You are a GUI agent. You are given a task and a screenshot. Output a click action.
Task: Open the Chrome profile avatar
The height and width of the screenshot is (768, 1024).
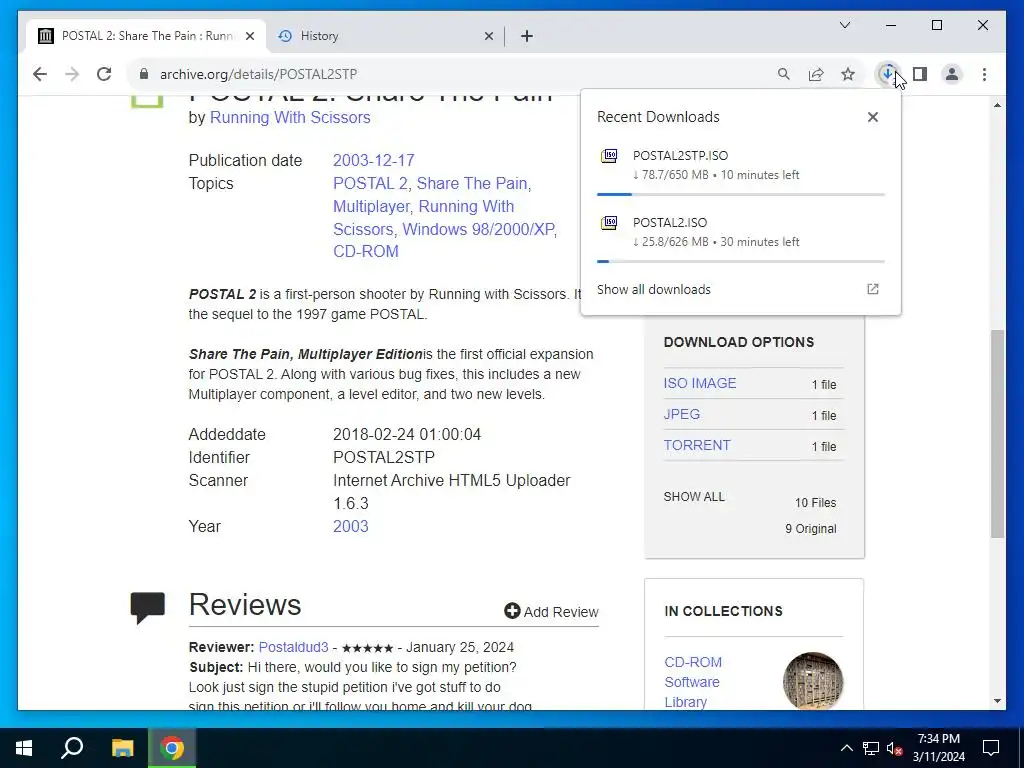[952, 74]
